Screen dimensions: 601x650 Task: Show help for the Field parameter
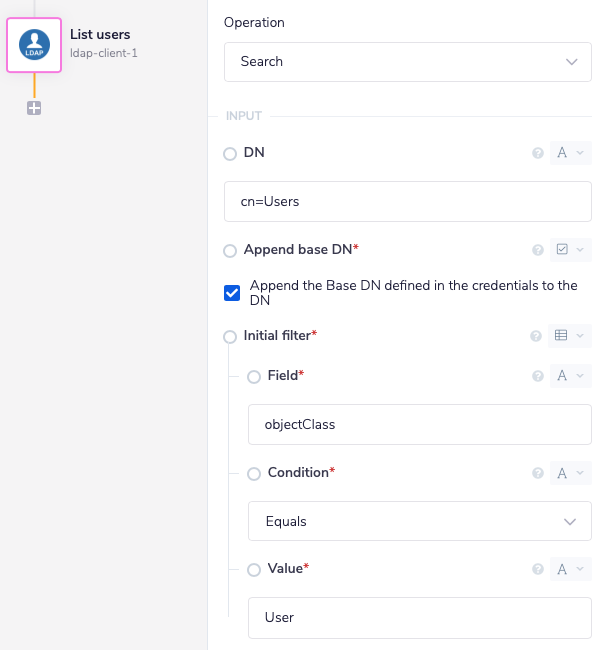(x=538, y=376)
